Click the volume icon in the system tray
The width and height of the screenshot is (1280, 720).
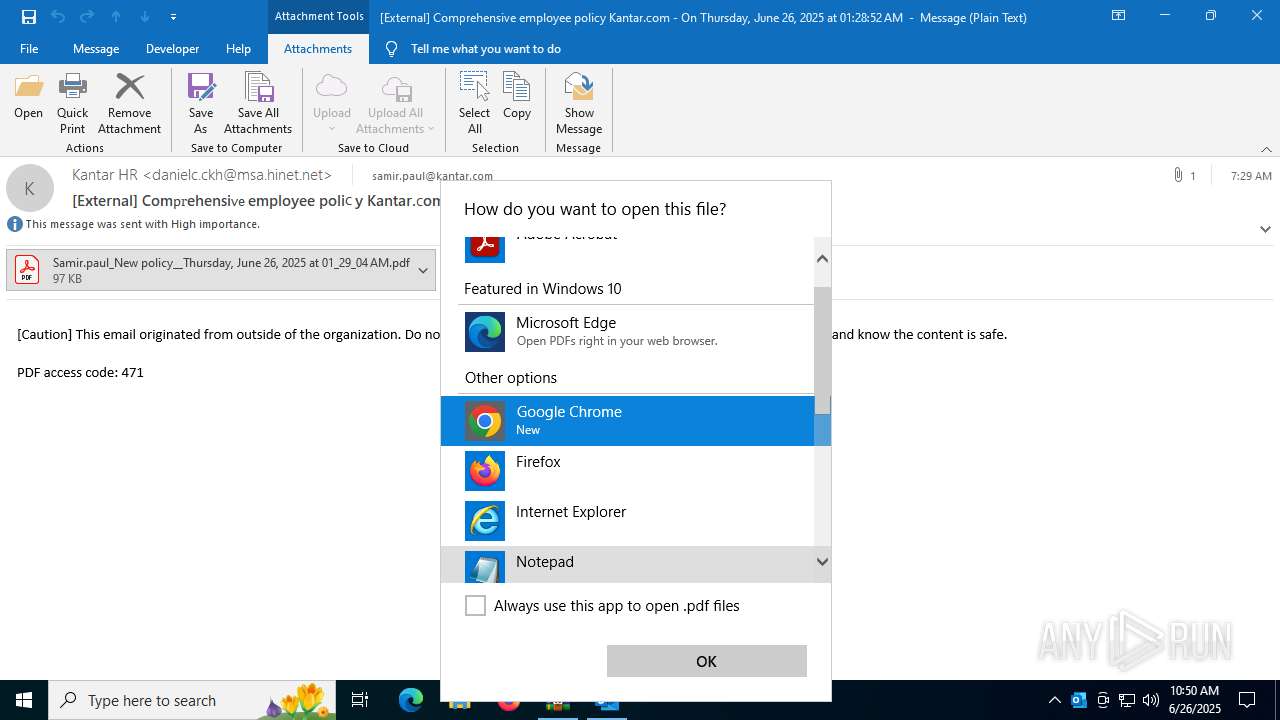click(x=1151, y=700)
